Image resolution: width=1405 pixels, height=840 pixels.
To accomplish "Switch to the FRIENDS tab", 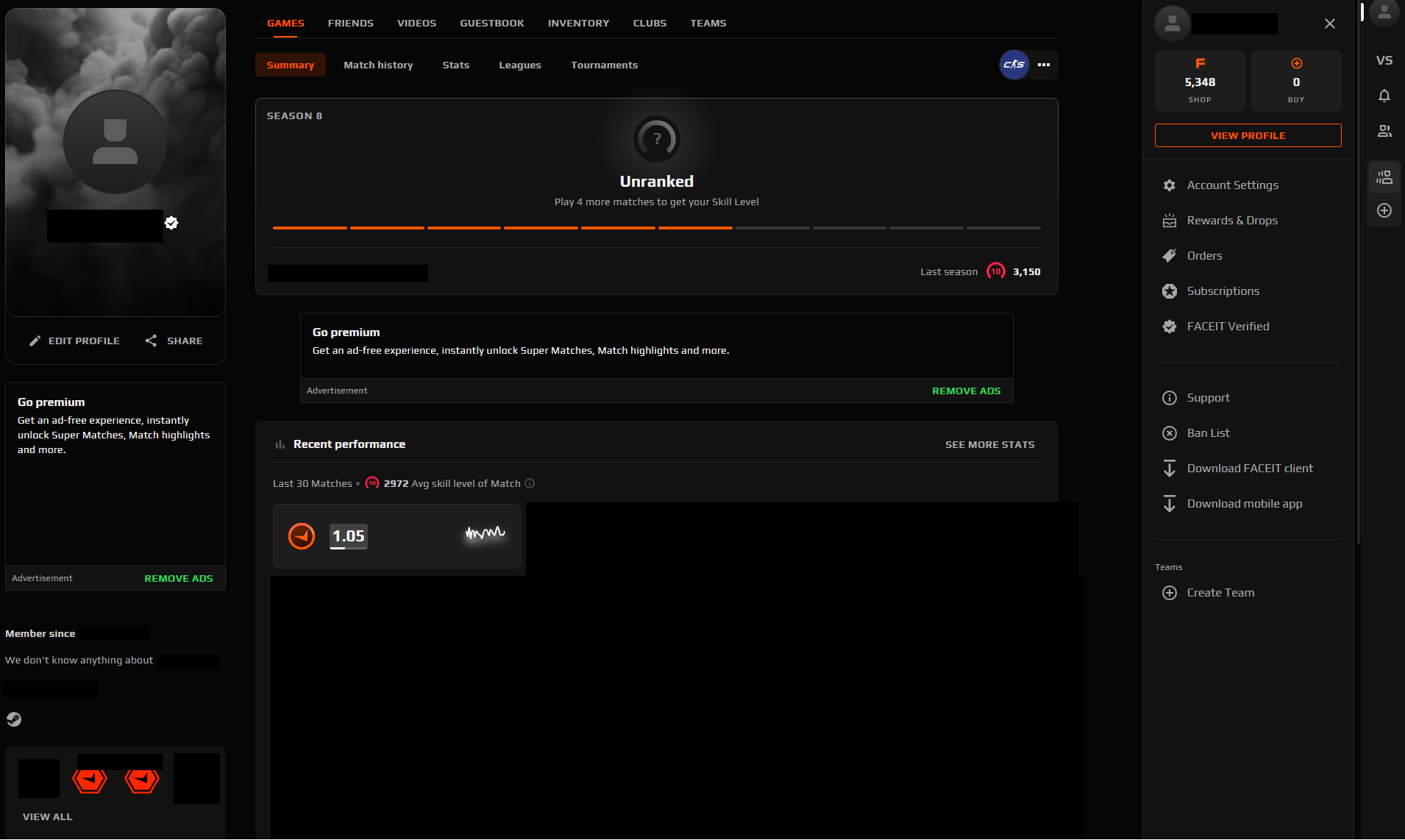I will pos(350,23).
